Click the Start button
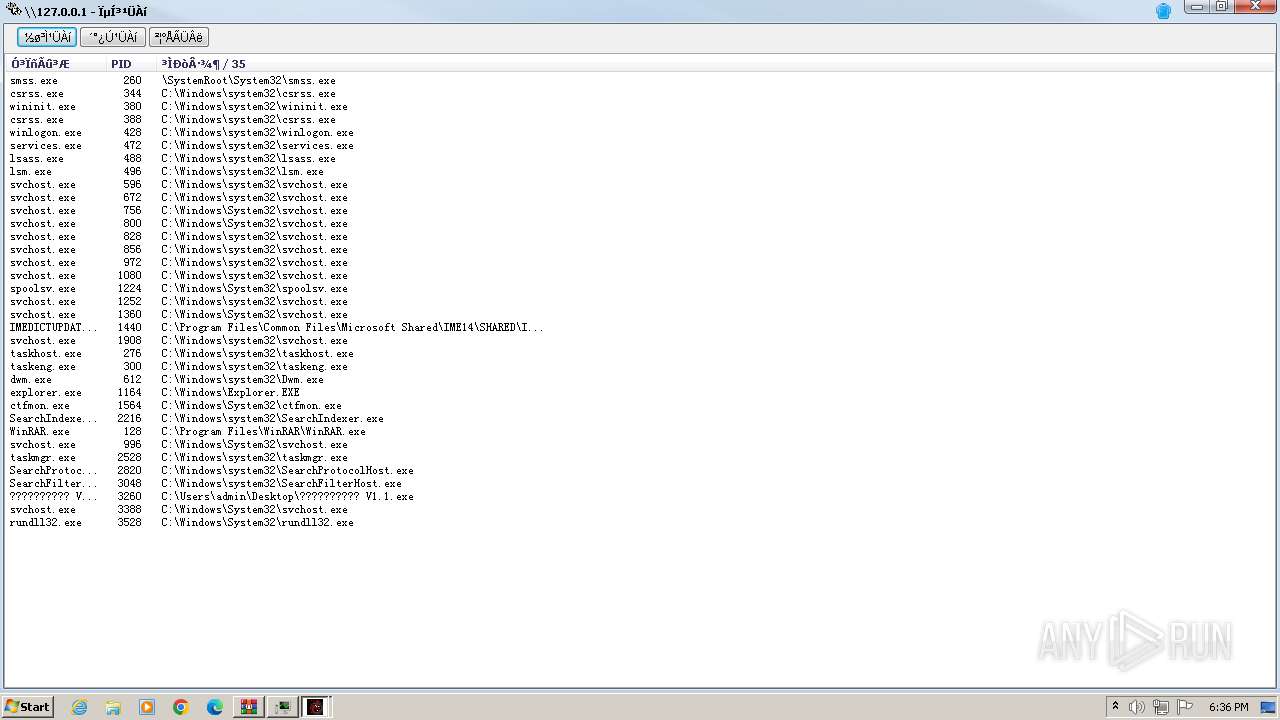The width and height of the screenshot is (1280, 720). tap(28, 707)
